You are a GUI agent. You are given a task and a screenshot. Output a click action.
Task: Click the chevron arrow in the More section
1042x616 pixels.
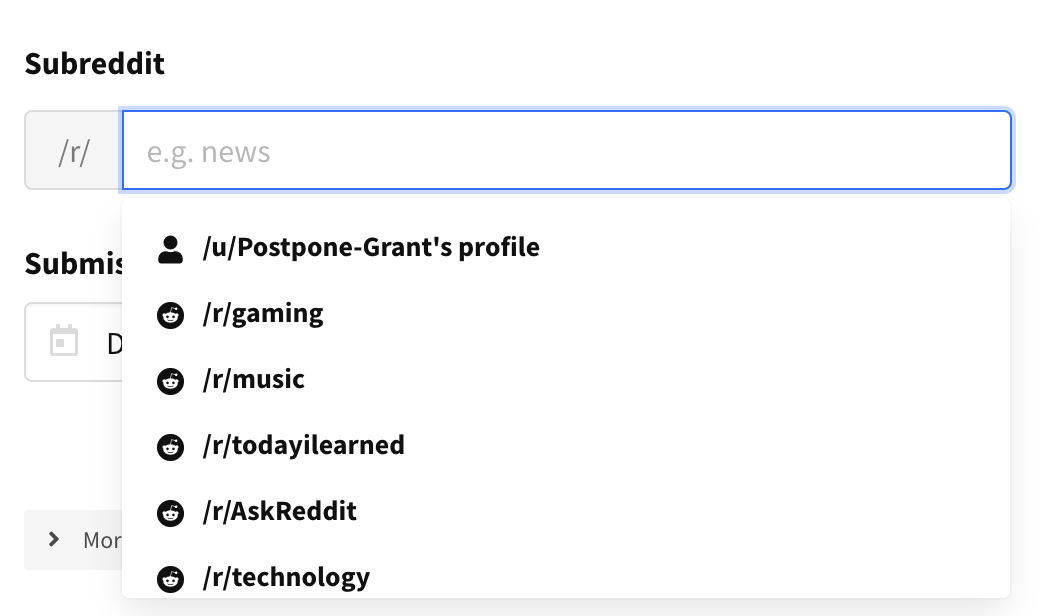click(54, 539)
